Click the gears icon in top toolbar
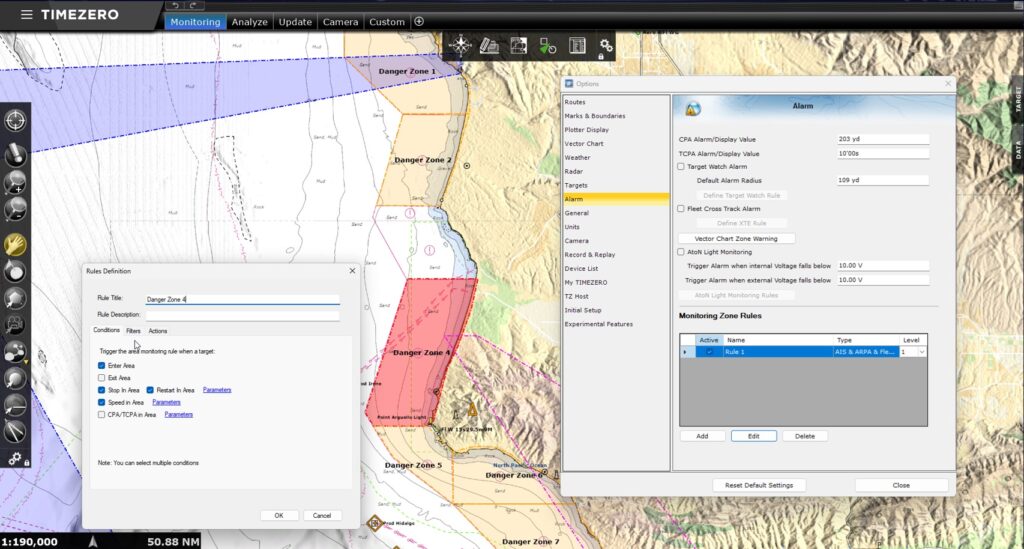Screen dimensions: 1024x549 [606, 46]
